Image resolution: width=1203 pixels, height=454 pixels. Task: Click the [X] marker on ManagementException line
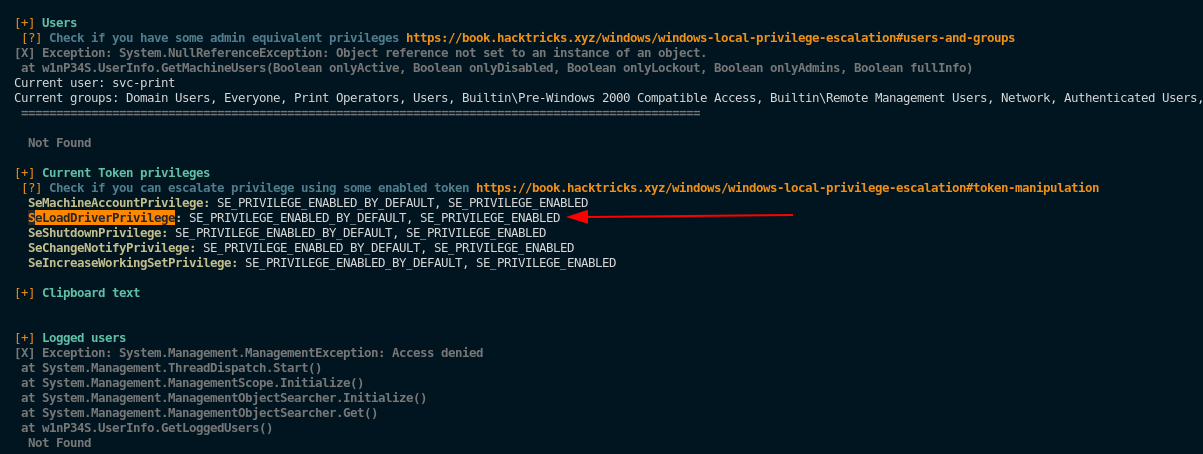click(x=24, y=353)
